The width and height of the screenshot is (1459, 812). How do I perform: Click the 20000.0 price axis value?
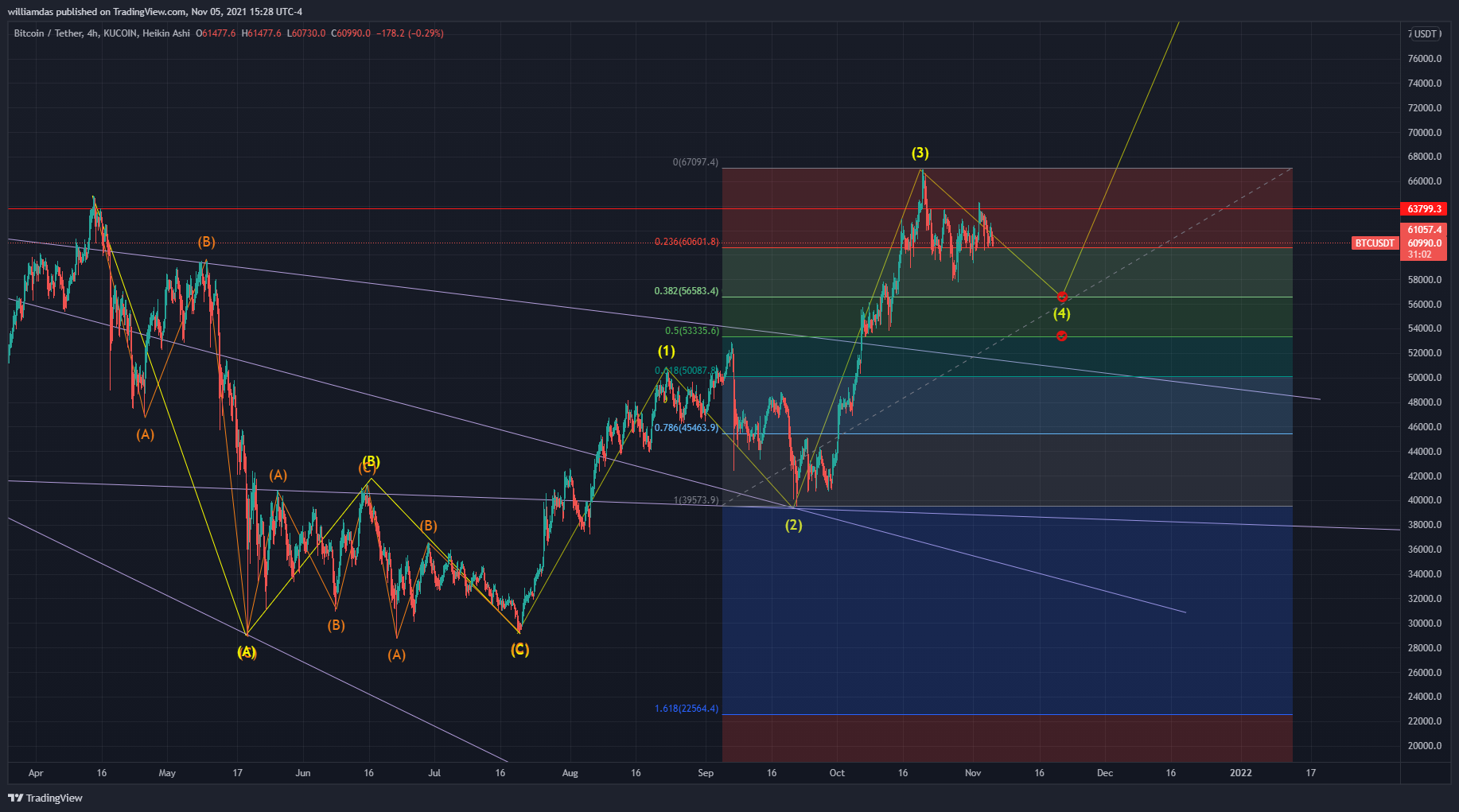click(1425, 746)
